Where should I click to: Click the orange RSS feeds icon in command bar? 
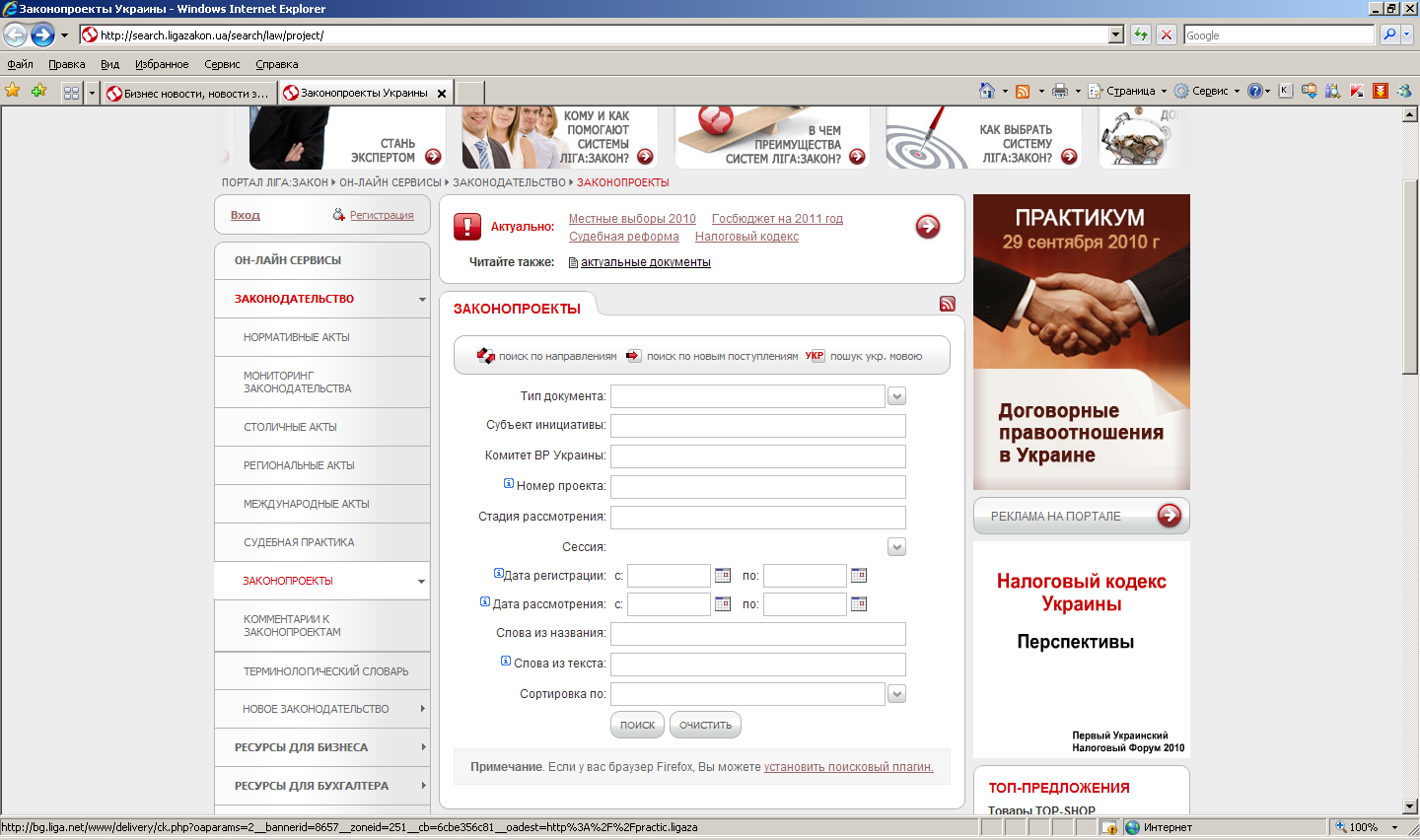pyautogui.click(x=1023, y=91)
